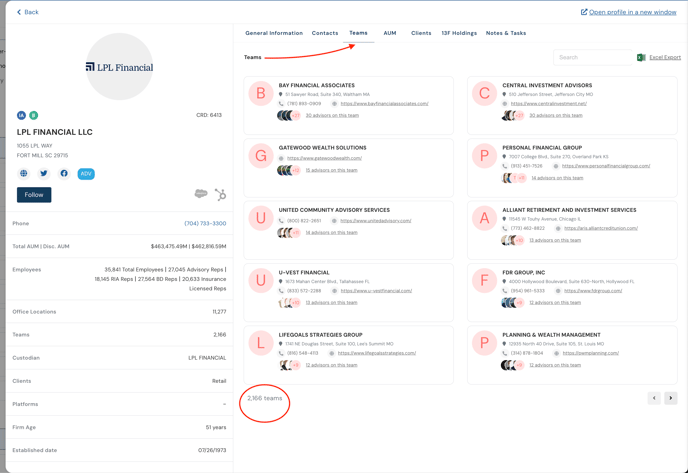Click the Excel Export icon
The width and height of the screenshot is (688, 473).
click(x=641, y=57)
